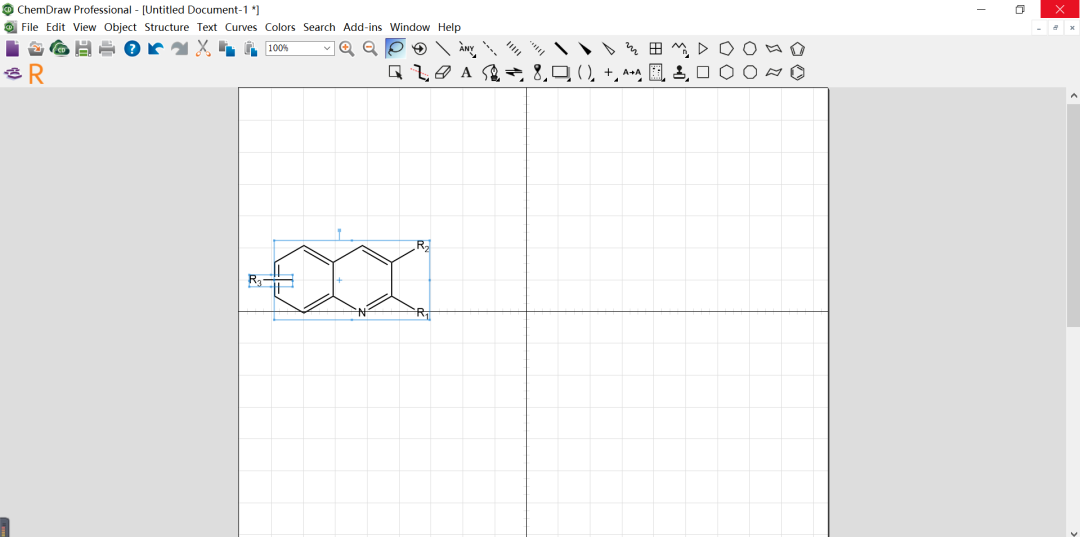This screenshot has width=1080, height=537.
Task: Click the Redo arrow icon
Action: click(x=179, y=48)
